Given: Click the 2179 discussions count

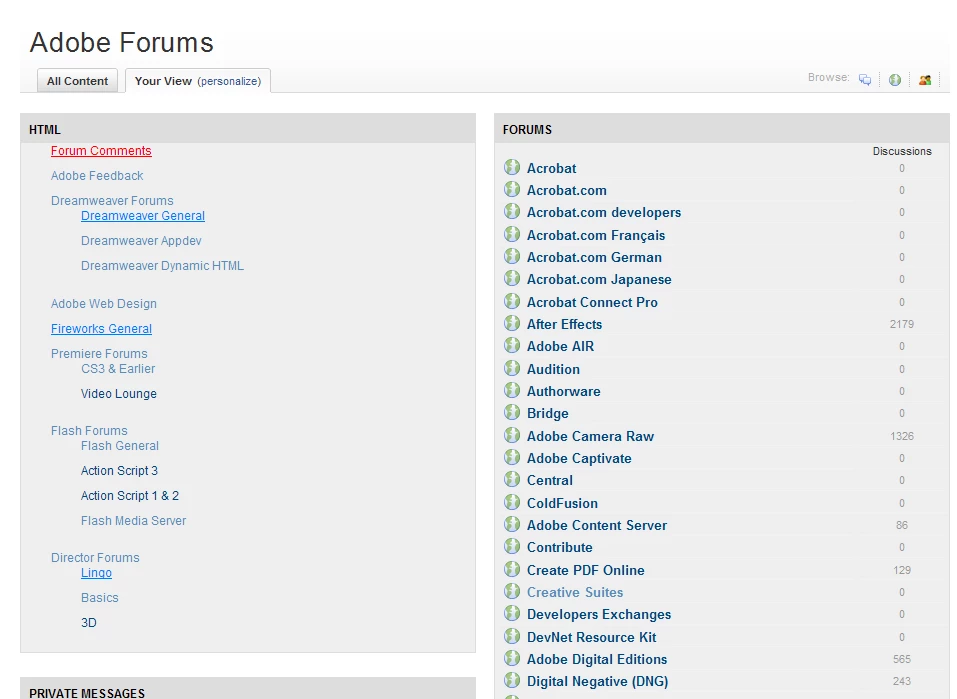Looking at the screenshot, I should click(x=902, y=324).
